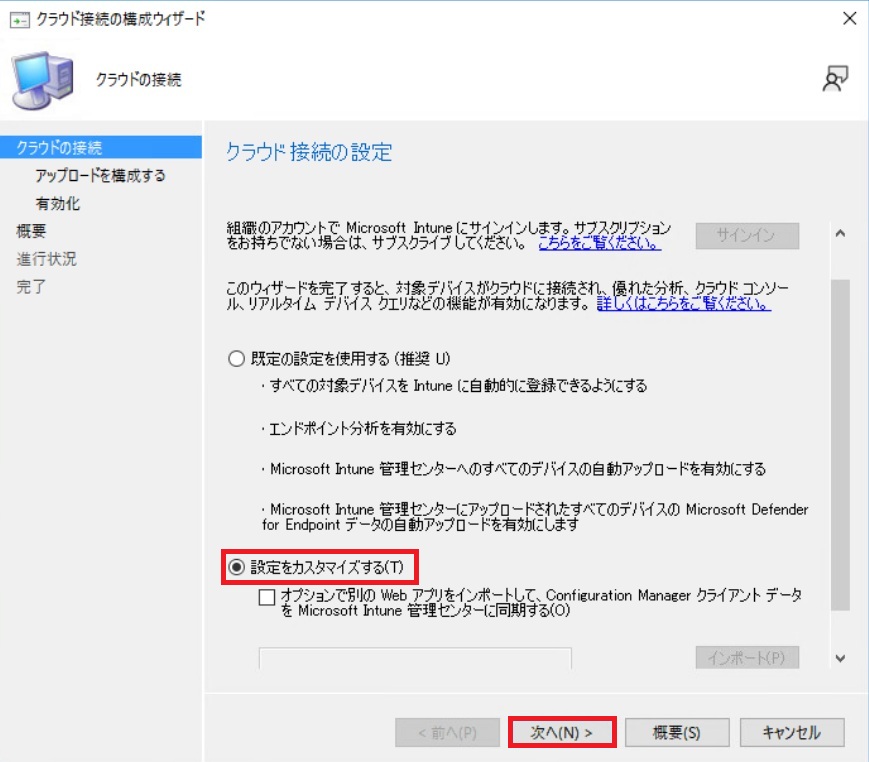This screenshot has height=762, width=869.
Task: Enable the Web アプリ import checkbox
Action: click(x=267, y=597)
